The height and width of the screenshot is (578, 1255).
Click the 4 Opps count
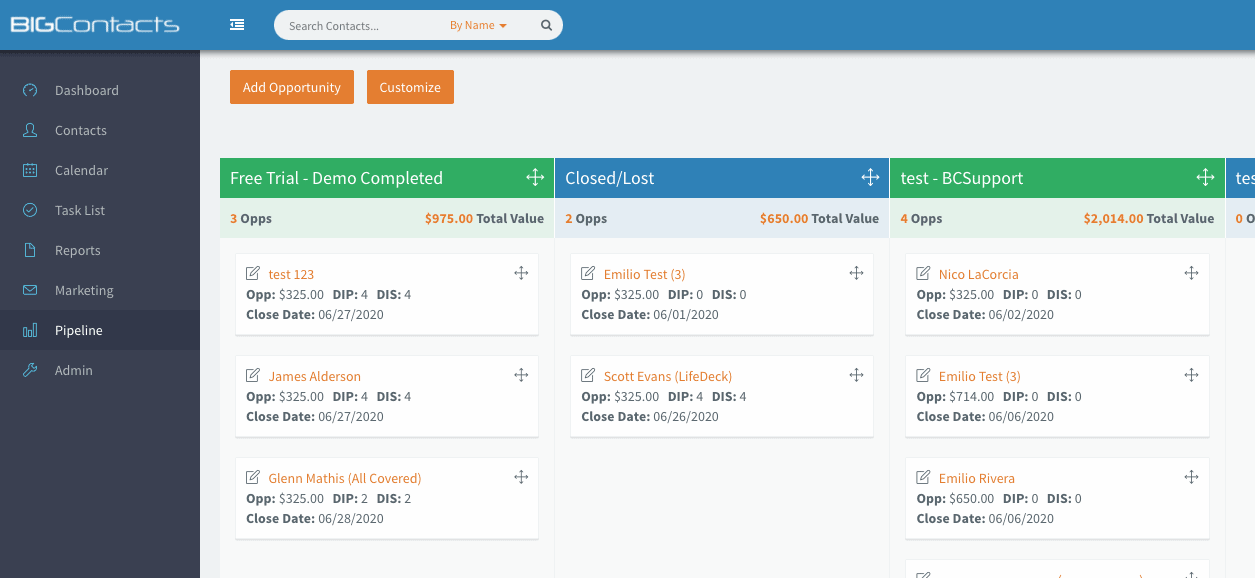click(x=921, y=218)
